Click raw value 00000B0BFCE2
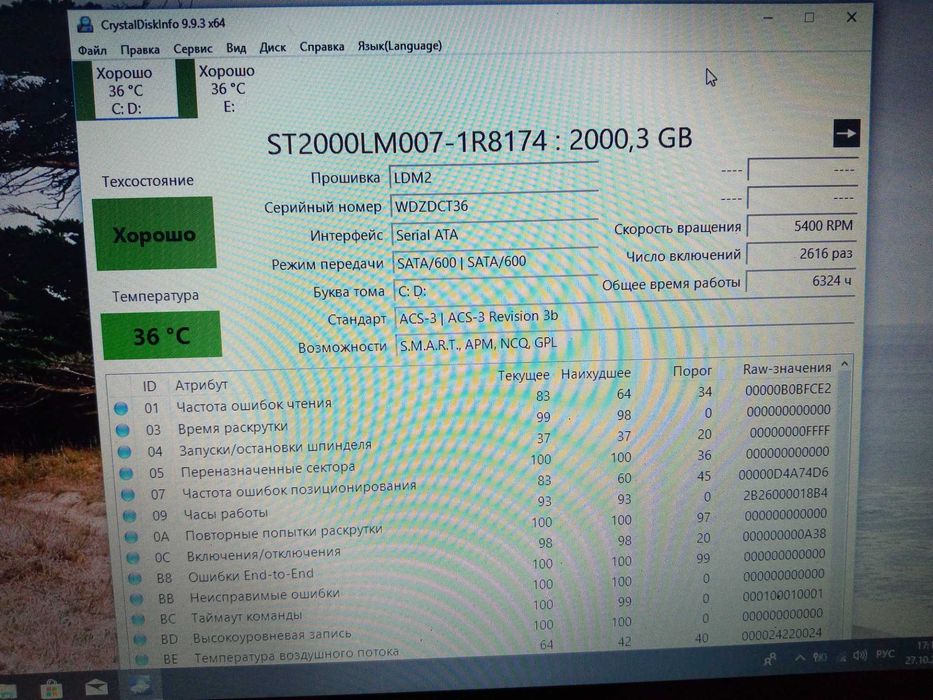 pos(788,389)
